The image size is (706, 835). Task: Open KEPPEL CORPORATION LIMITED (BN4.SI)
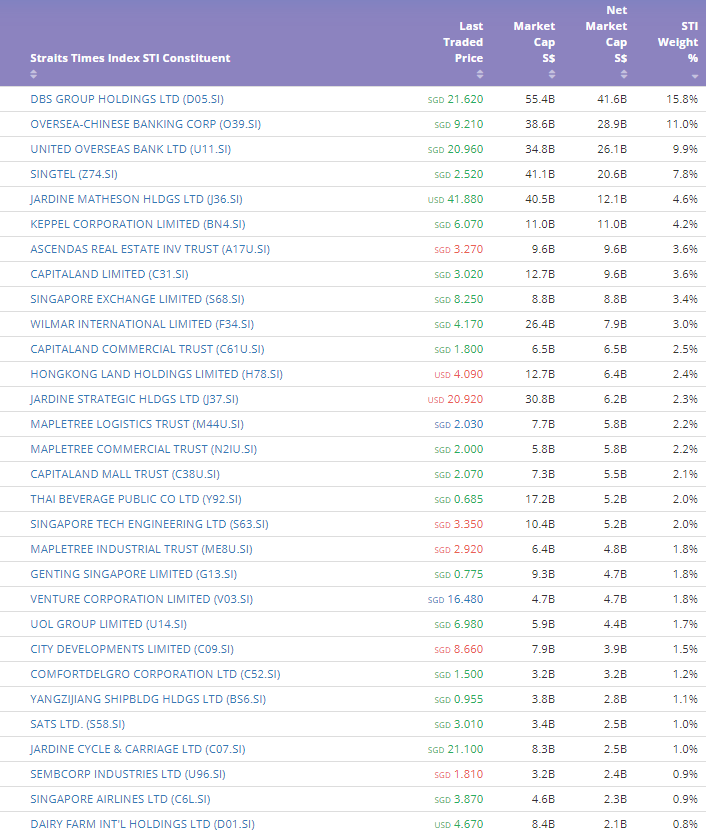click(138, 224)
